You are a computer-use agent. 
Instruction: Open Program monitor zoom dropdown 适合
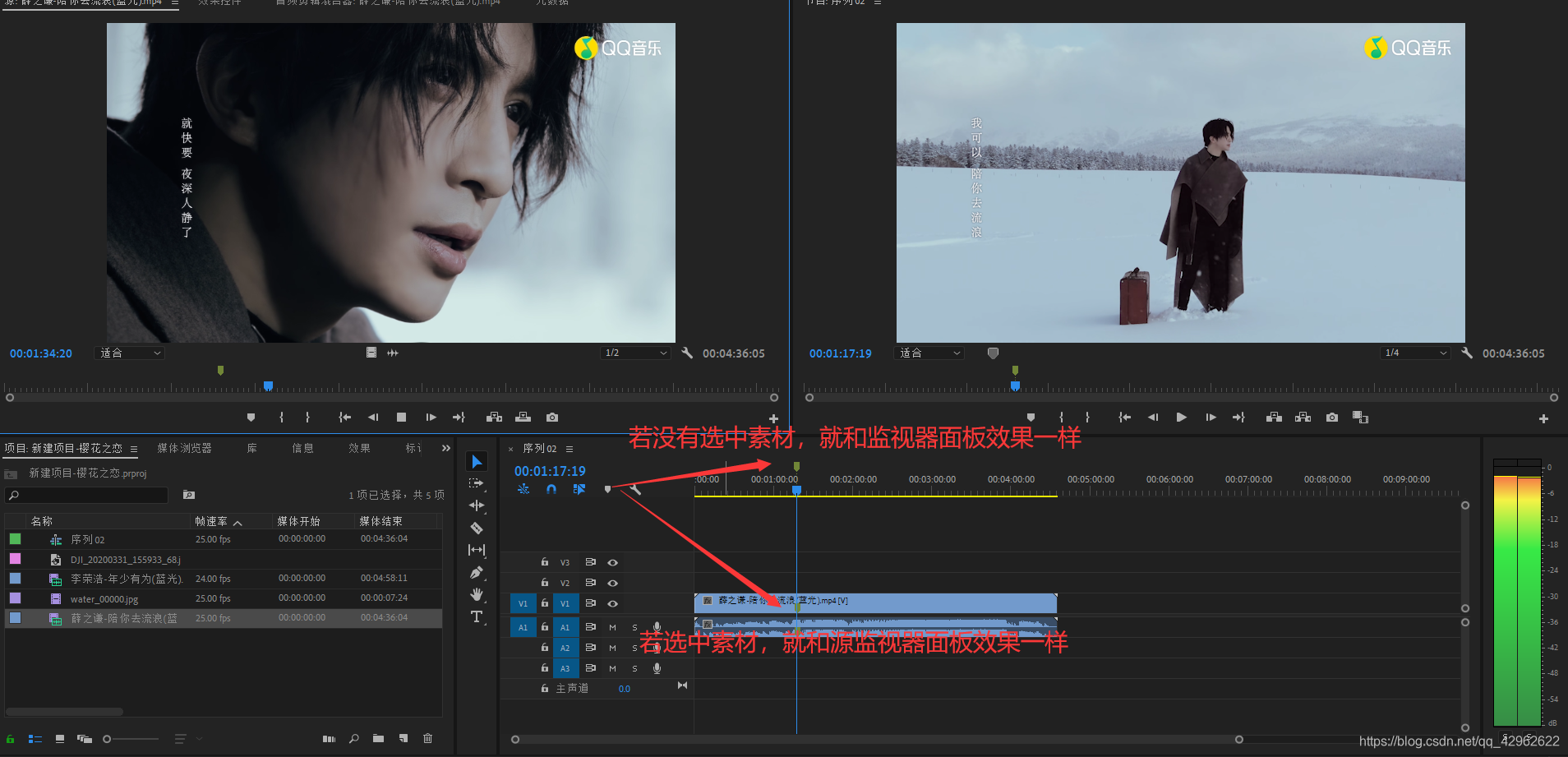pyautogui.click(x=929, y=353)
